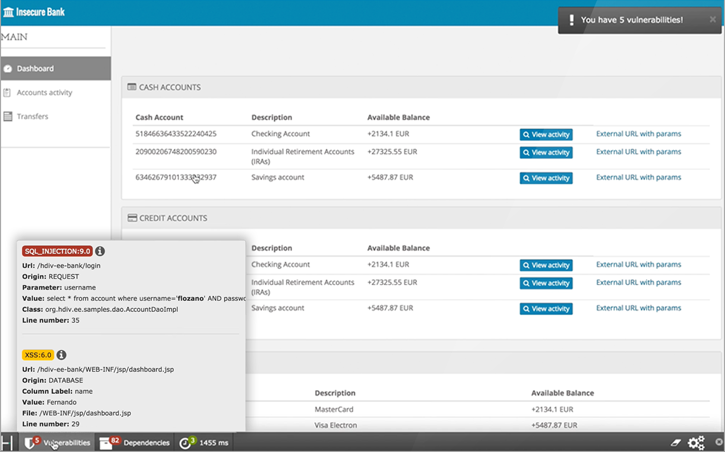Click the Accounts activity clipboard icon
The width and height of the screenshot is (725, 452).
click(x=7, y=92)
